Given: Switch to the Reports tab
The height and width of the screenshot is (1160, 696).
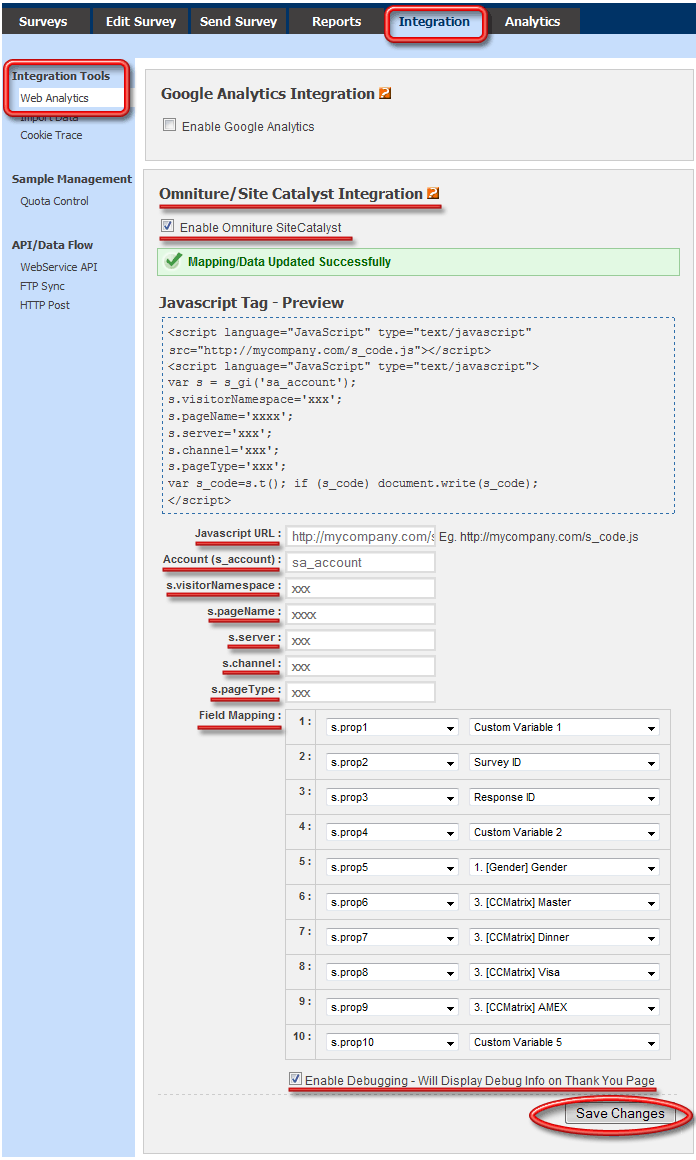Looking at the screenshot, I should point(336,21).
